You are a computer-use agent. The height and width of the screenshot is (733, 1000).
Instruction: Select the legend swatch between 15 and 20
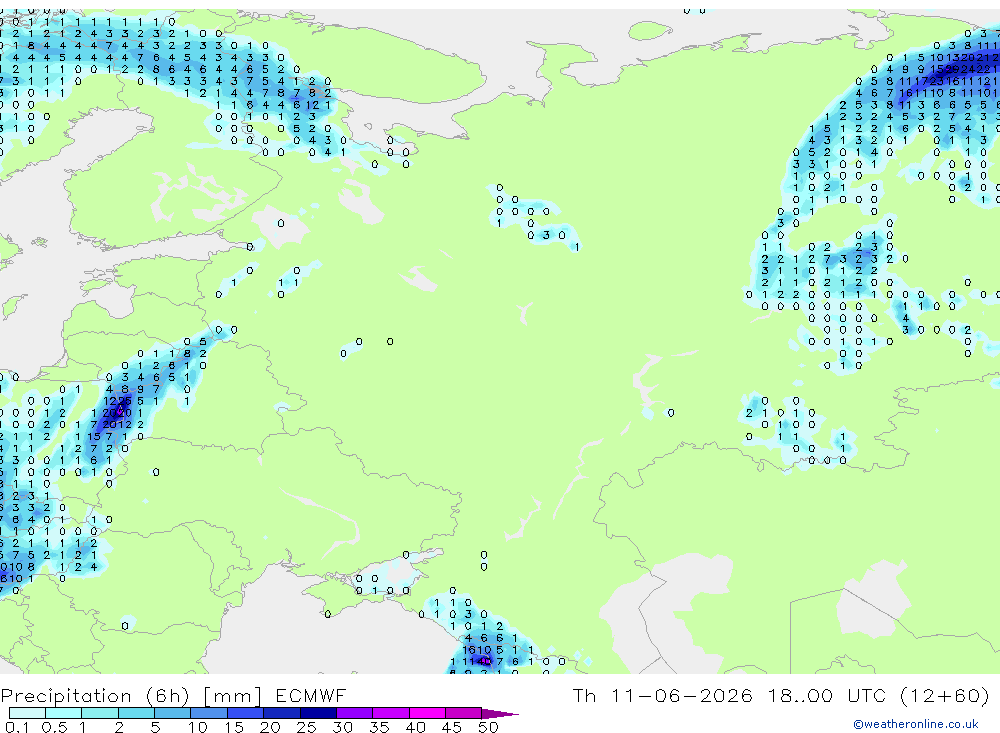tap(246, 713)
